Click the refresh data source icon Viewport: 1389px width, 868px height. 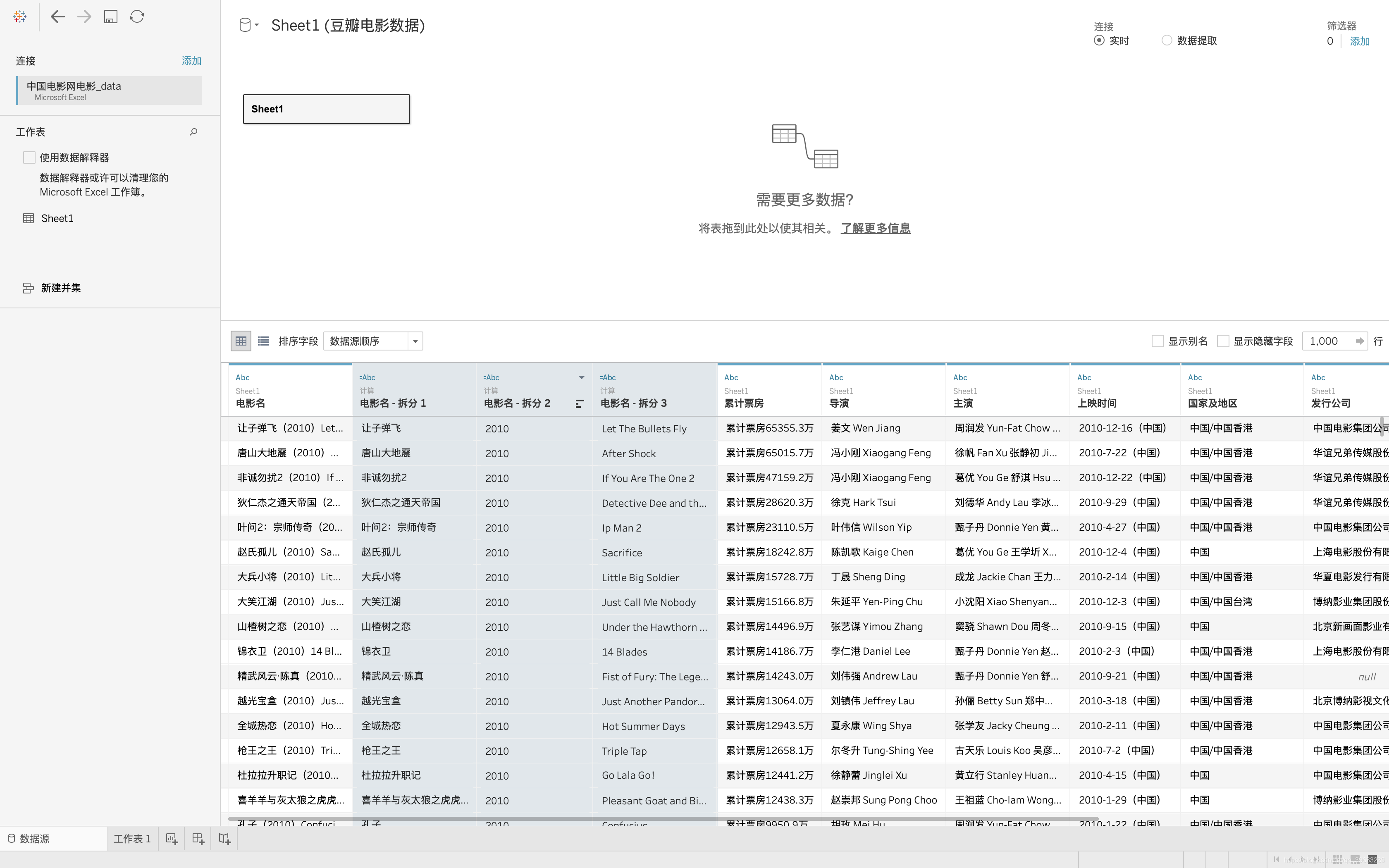[x=136, y=17]
